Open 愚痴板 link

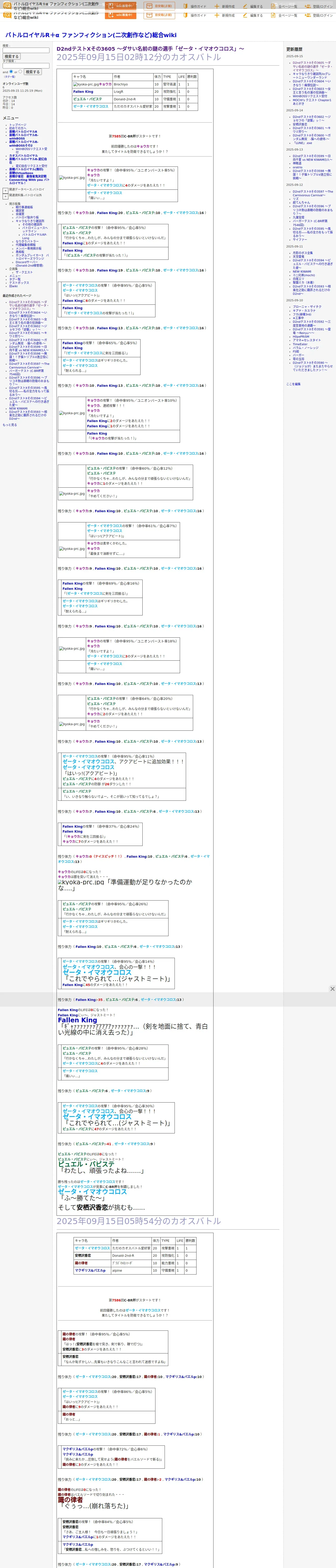point(20,251)
